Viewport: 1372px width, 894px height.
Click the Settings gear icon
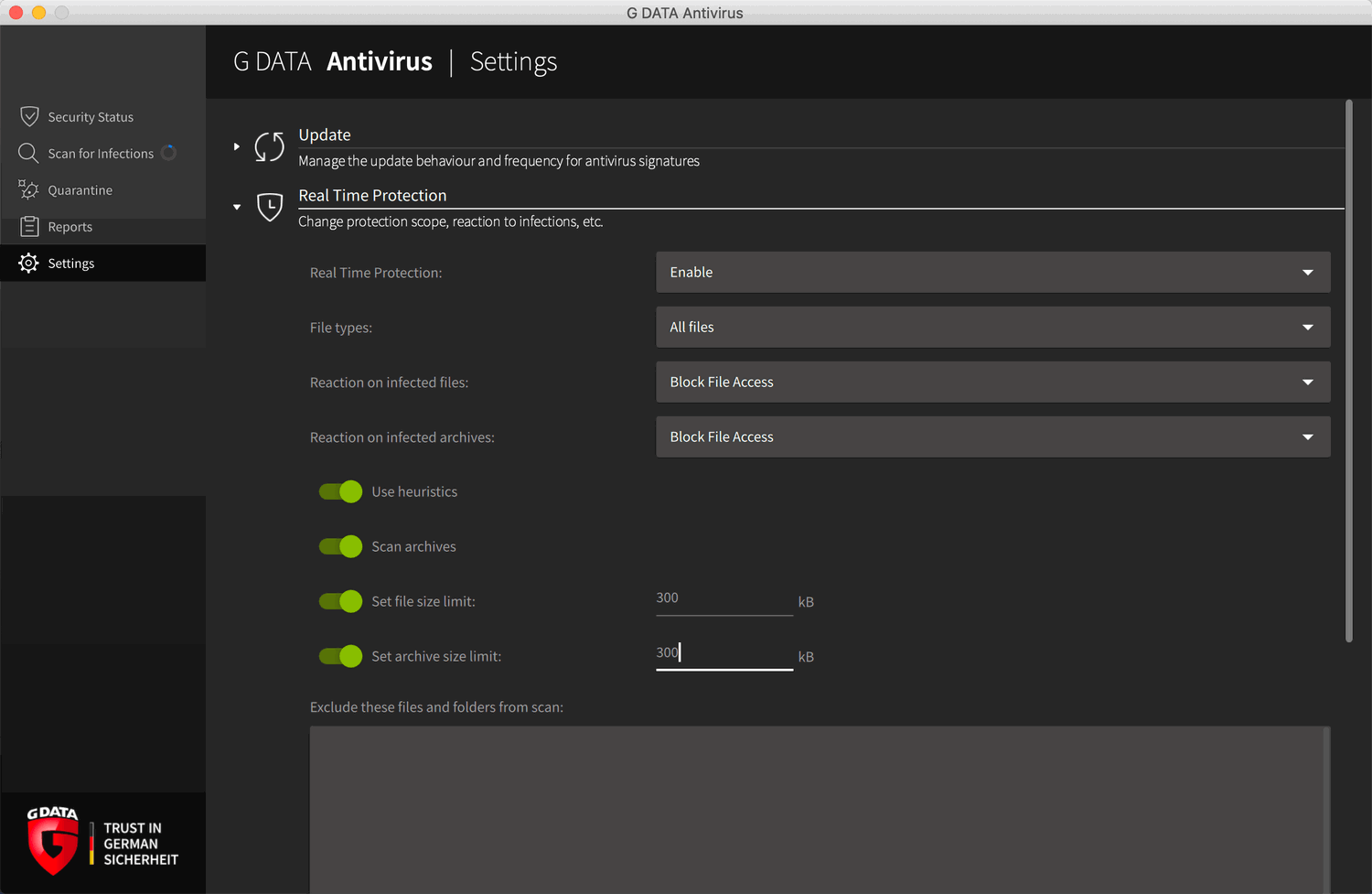[28, 263]
